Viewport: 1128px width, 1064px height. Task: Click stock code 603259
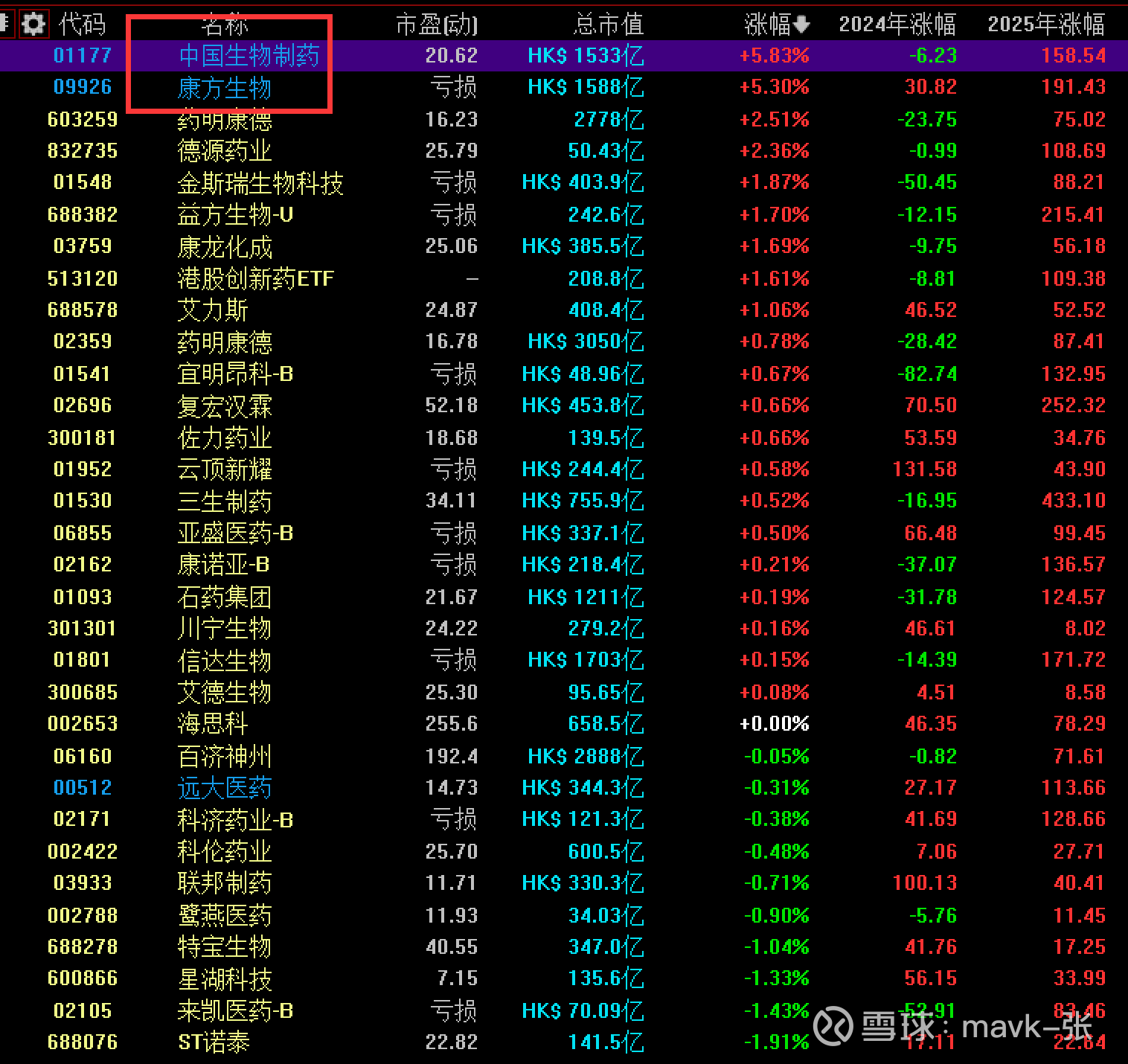(x=83, y=120)
